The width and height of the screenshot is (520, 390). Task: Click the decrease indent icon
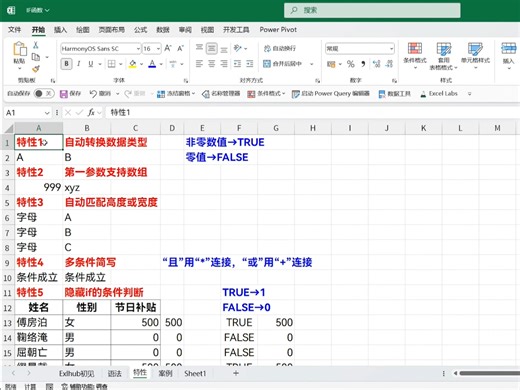click(x=237, y=64)
